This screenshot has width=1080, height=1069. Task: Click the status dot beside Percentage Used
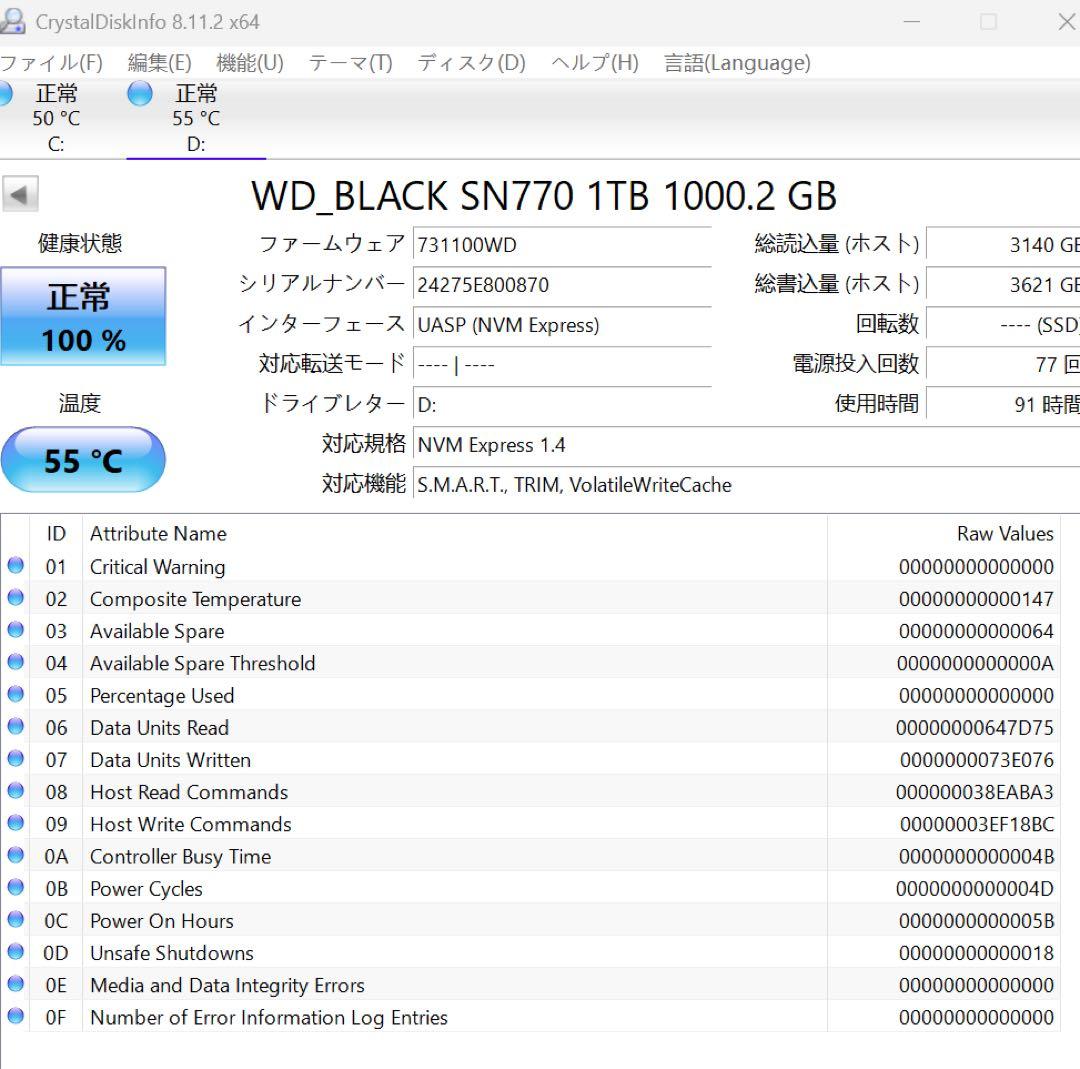click(x=14, y=695)
